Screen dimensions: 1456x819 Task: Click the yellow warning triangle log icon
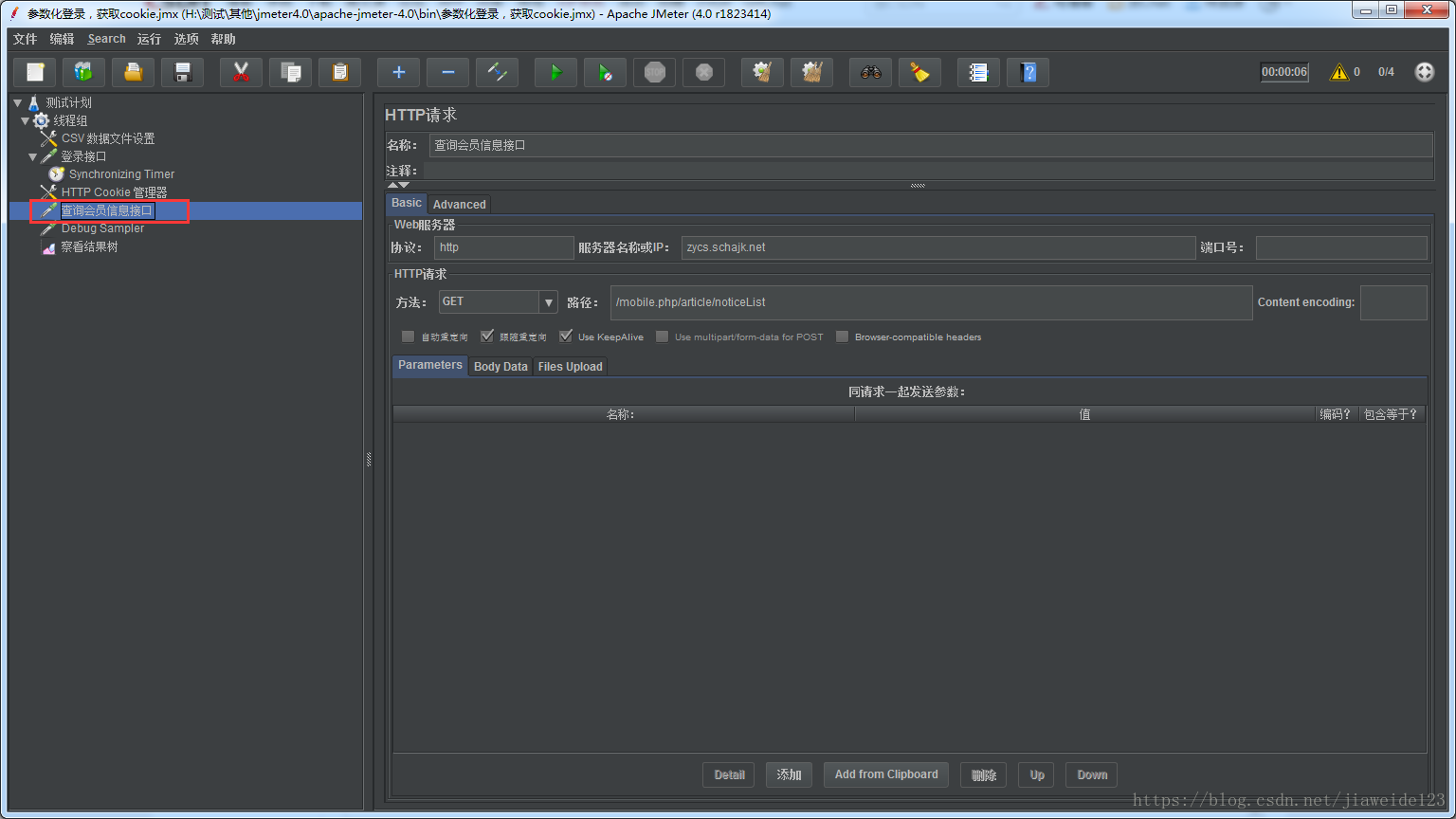coord(1338,72)
